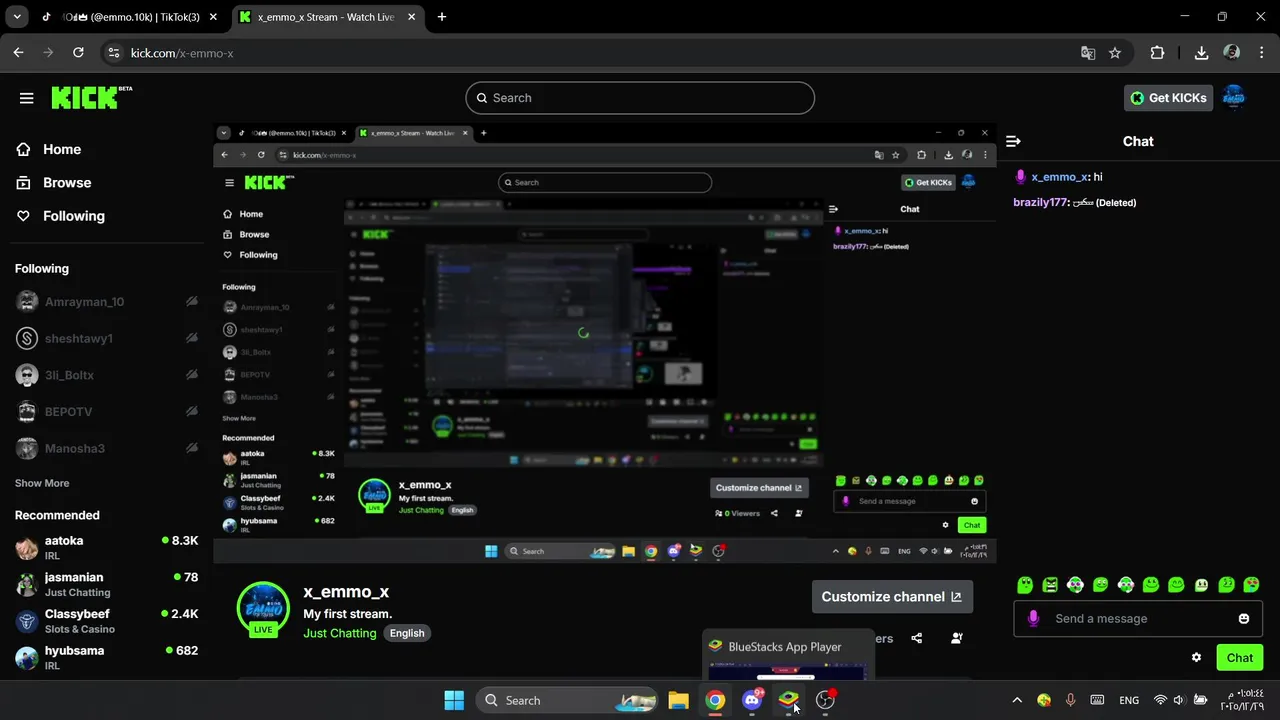The width and height of the screenshot is (1280, 720).
Task: Click the BlueStacks taskbar icon
Action: [788, 700]
